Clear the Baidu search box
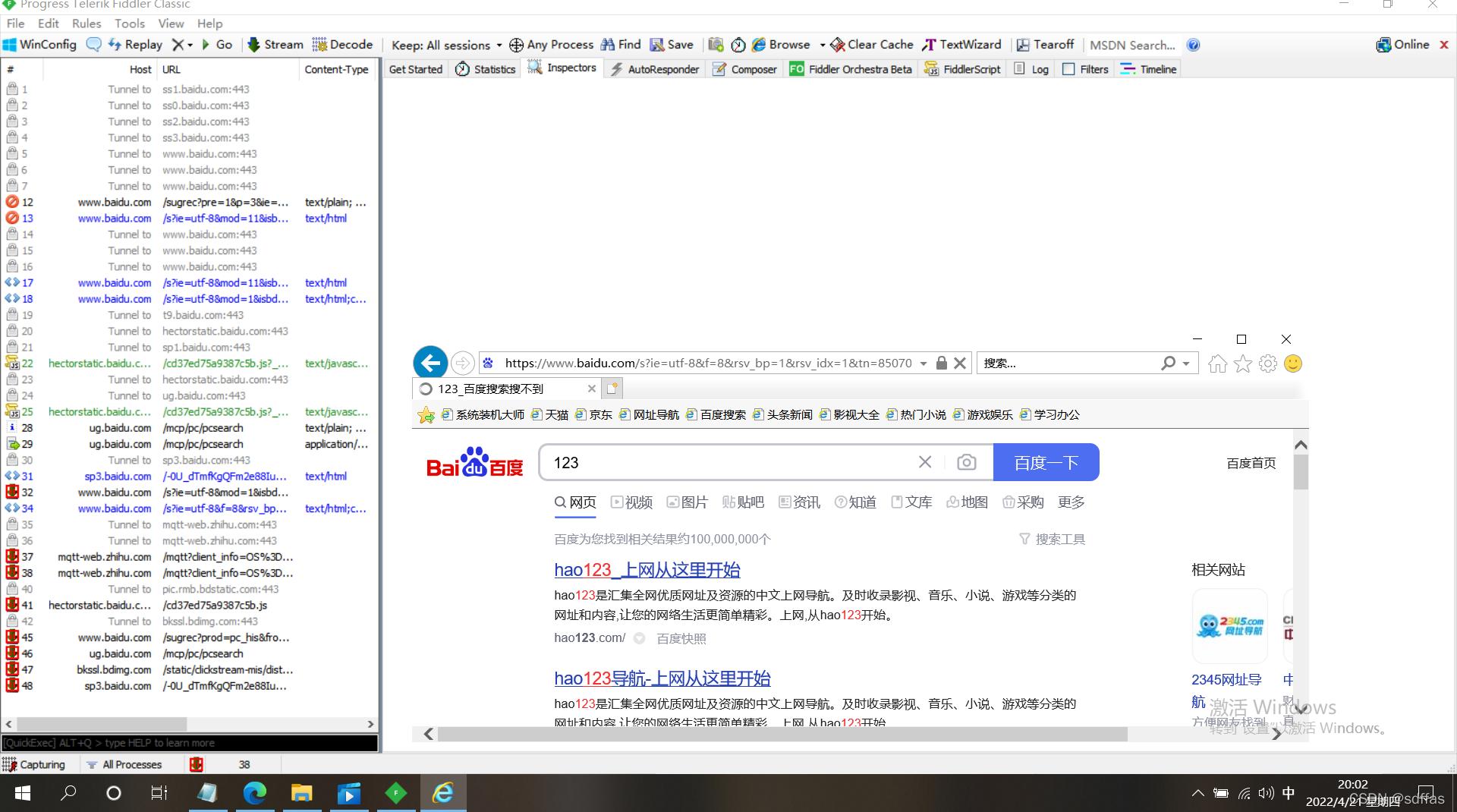Viewport: 1457px width, 812px height. point(925,462)
